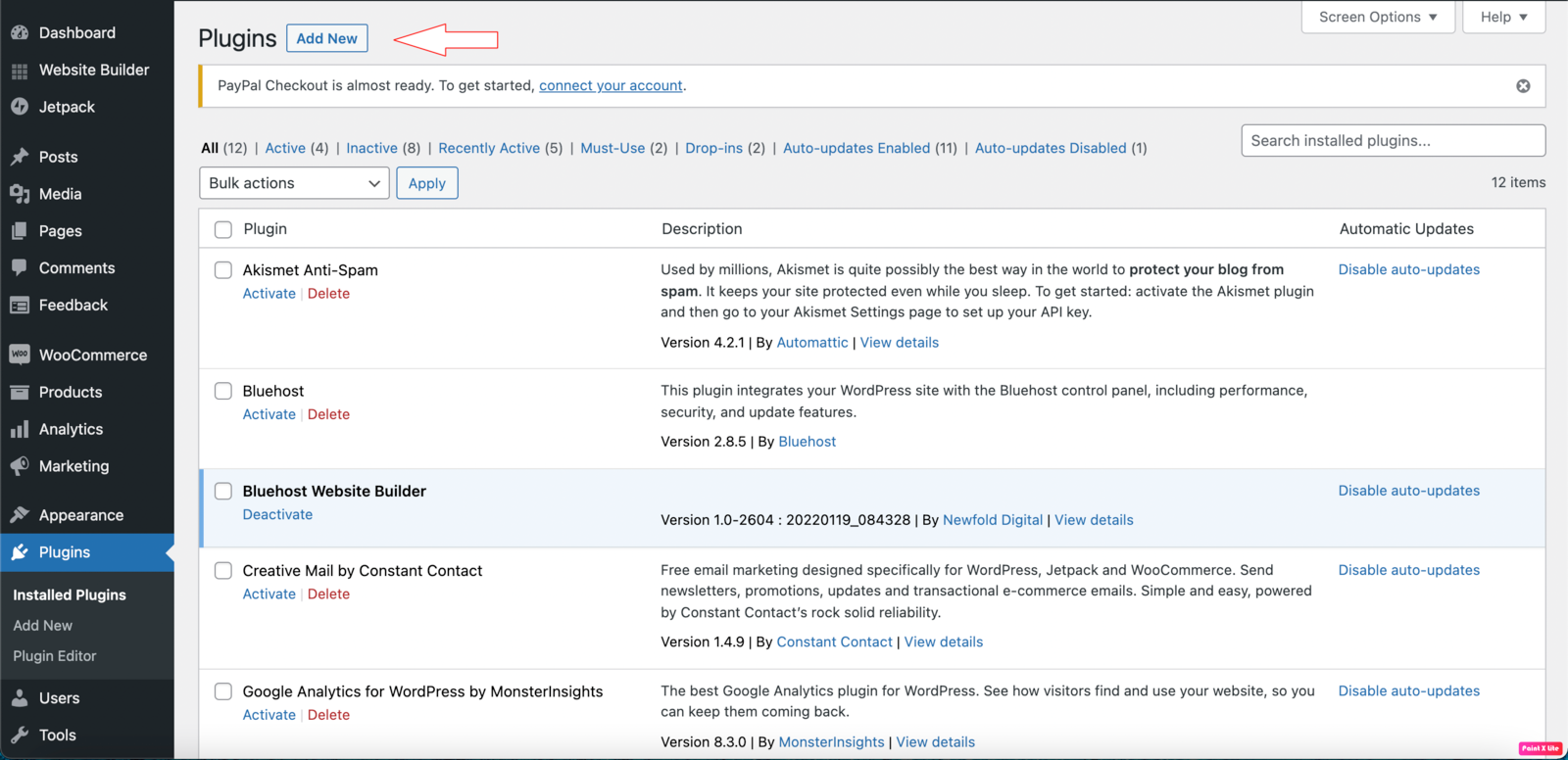Screen dimensions: 1568x760
Task: Open the Bulk actions dropdown
Action: 294,183
